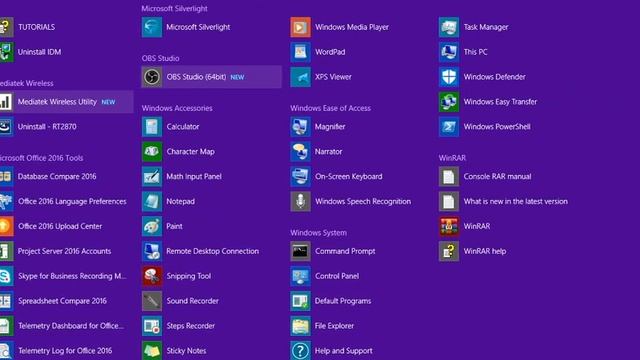The image size is (640, 360).
Task: Select the Windows Ease of Access heading
Action: 331,108
